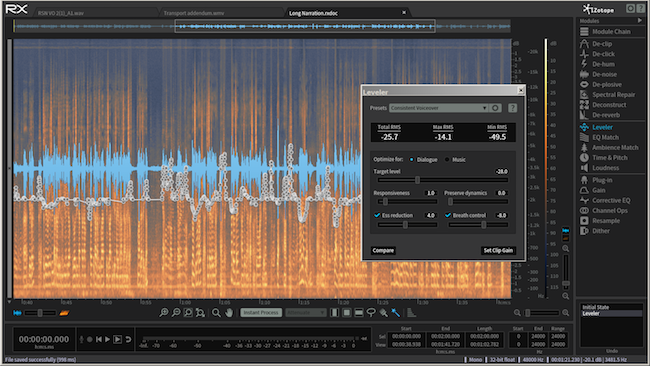Close the Long Narration.rxdoc tab

point(404,13)
